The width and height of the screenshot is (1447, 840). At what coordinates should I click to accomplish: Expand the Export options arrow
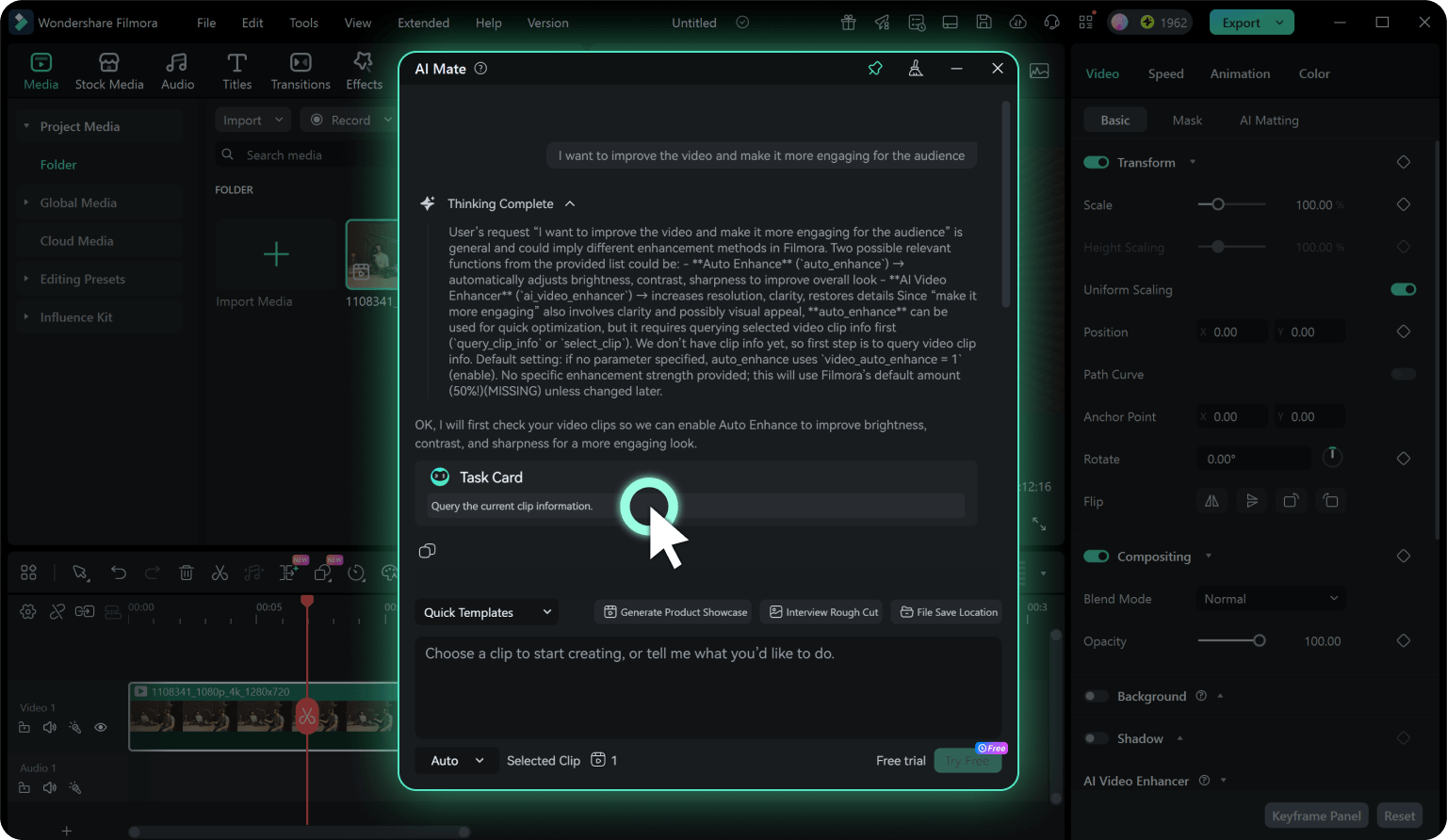coord(1279,23)
